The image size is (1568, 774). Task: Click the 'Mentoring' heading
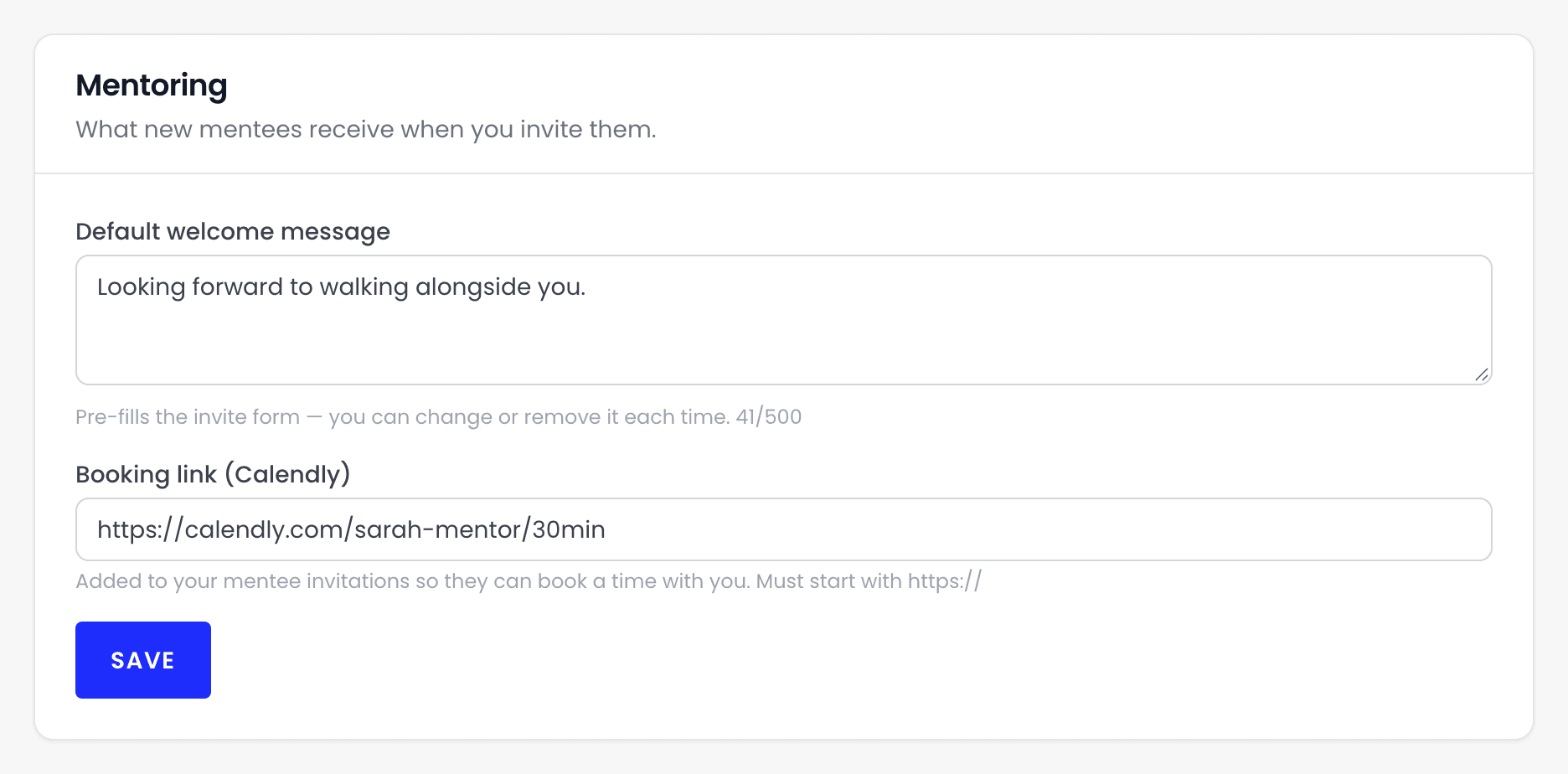(152, 85)
